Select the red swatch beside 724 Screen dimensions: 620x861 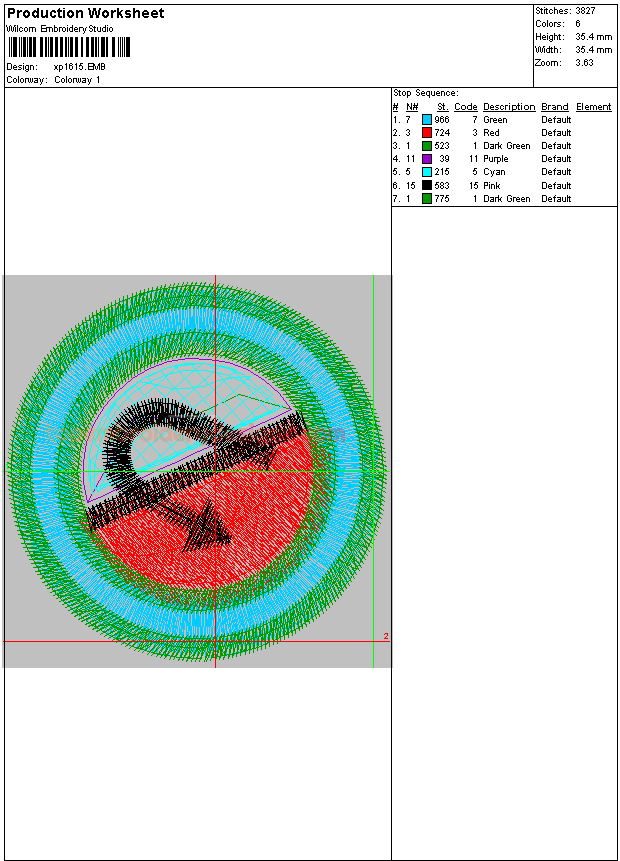coord(427,132)
